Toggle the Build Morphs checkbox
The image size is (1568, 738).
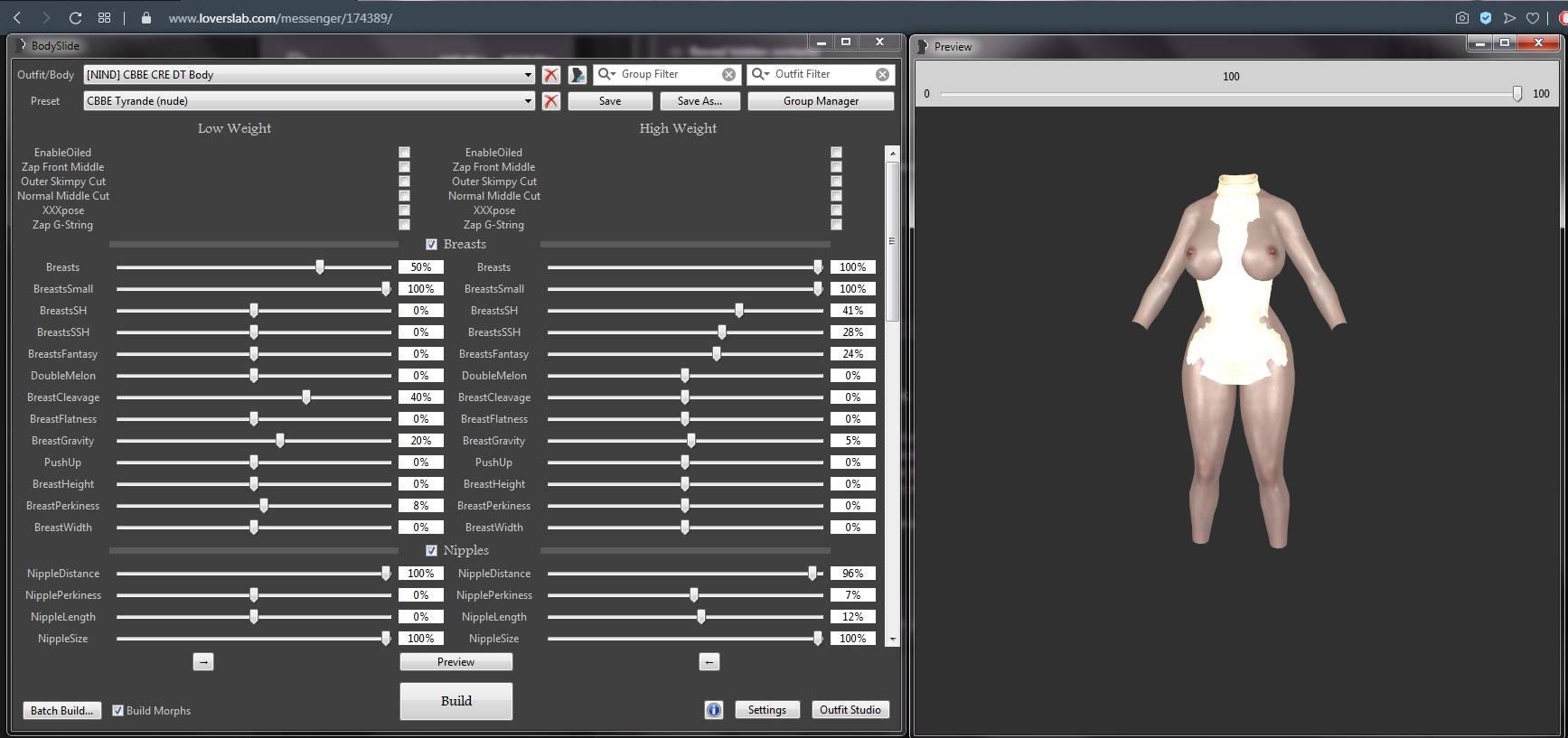point(117,710)
